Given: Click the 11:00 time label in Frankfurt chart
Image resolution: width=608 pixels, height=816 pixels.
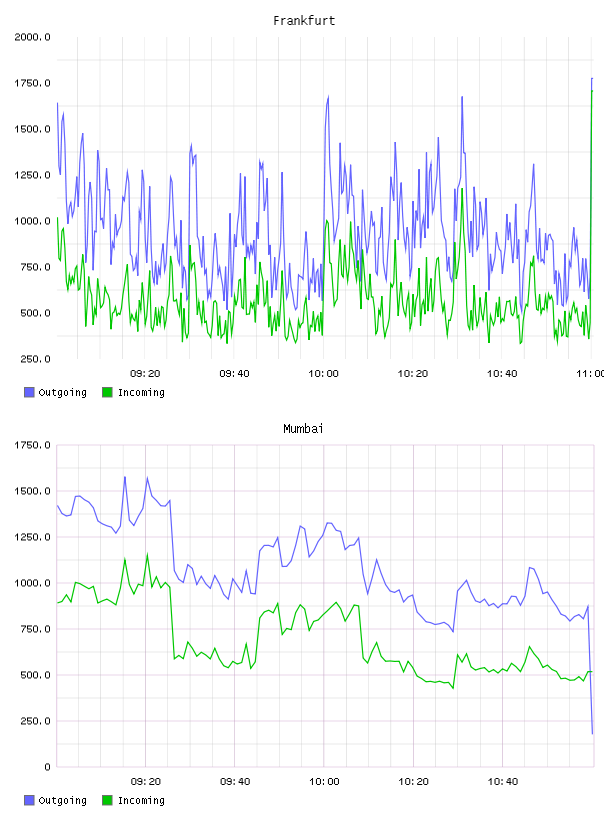Looking at the screenshot, I should (x=590, y=374).
